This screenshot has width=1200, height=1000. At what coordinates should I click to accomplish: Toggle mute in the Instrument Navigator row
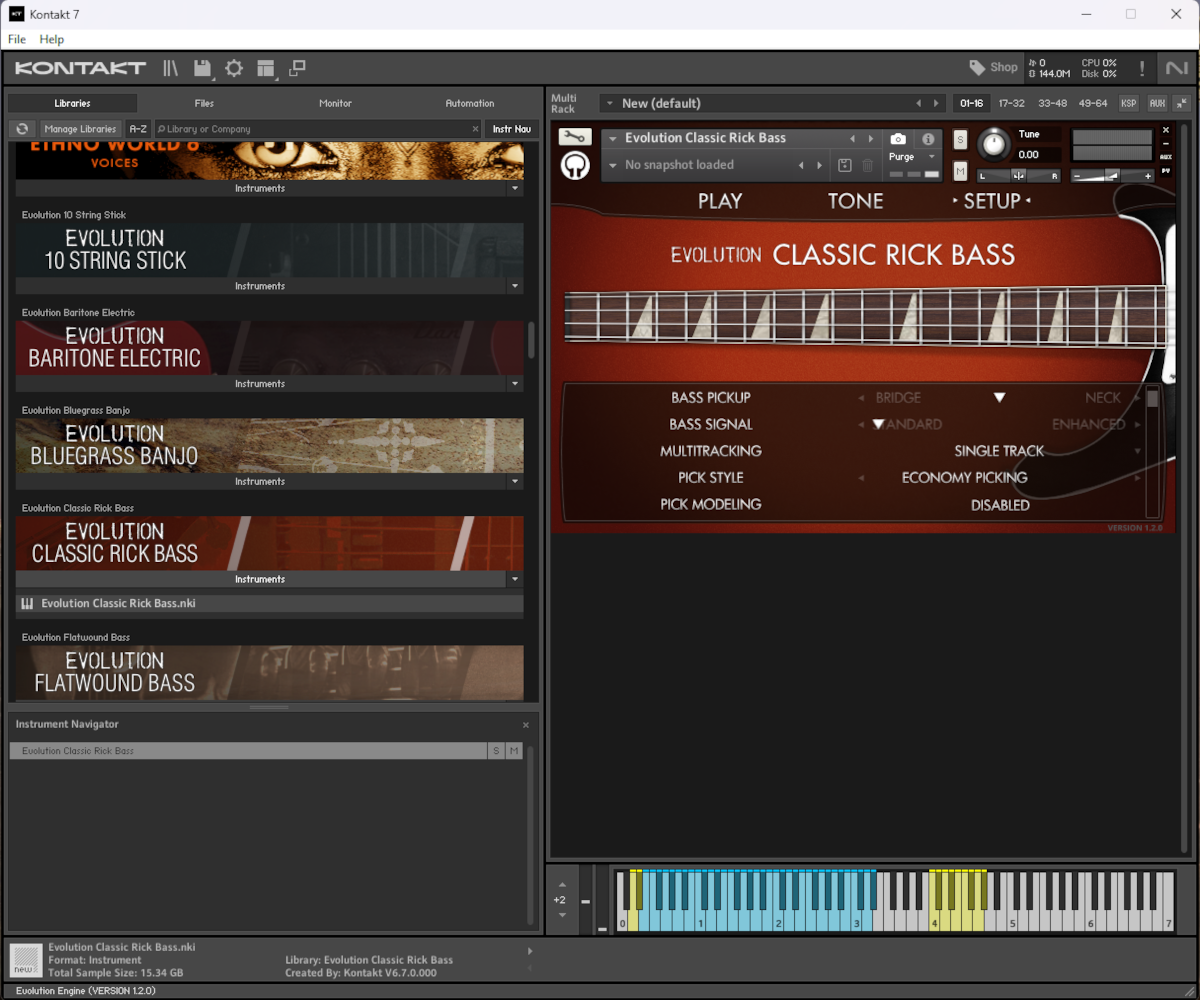[x=514, y=751]
